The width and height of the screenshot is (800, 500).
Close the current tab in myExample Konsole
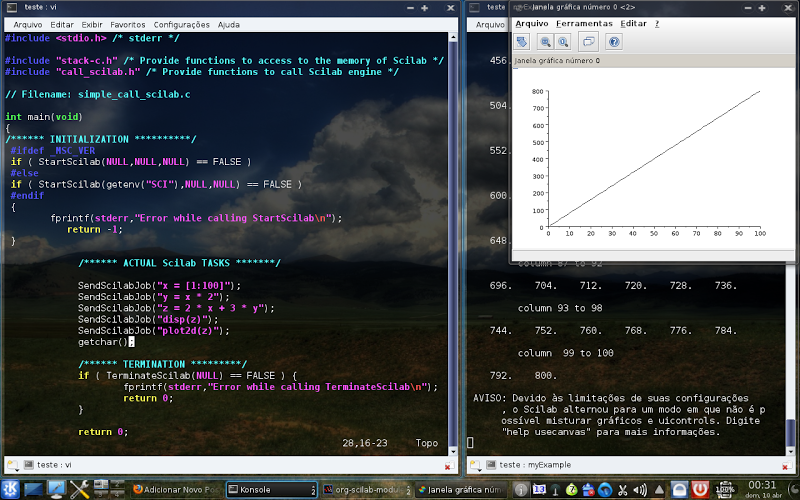coord(786,465)
